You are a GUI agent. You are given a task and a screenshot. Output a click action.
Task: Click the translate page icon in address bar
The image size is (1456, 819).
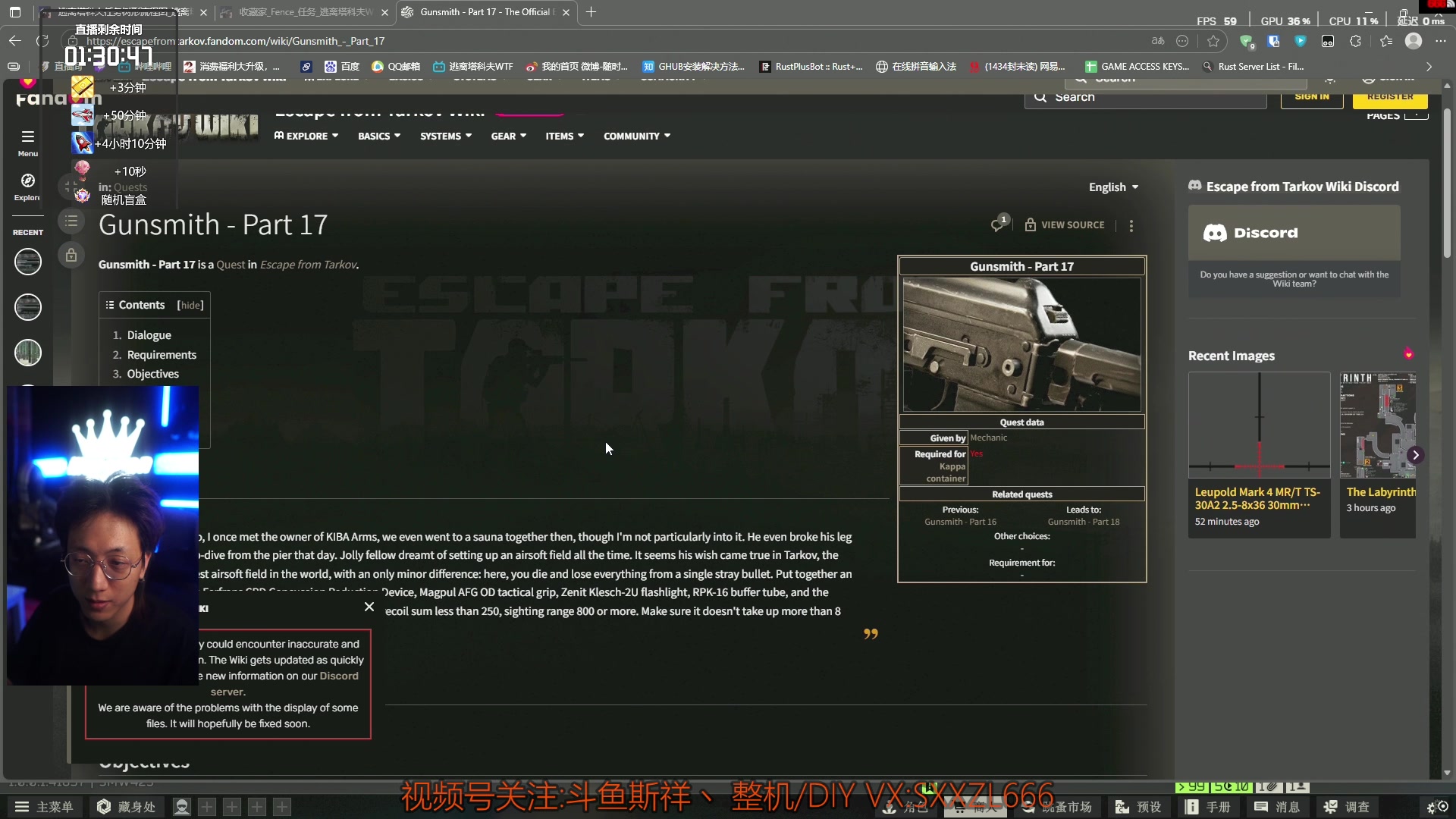tap(1157, 41)
